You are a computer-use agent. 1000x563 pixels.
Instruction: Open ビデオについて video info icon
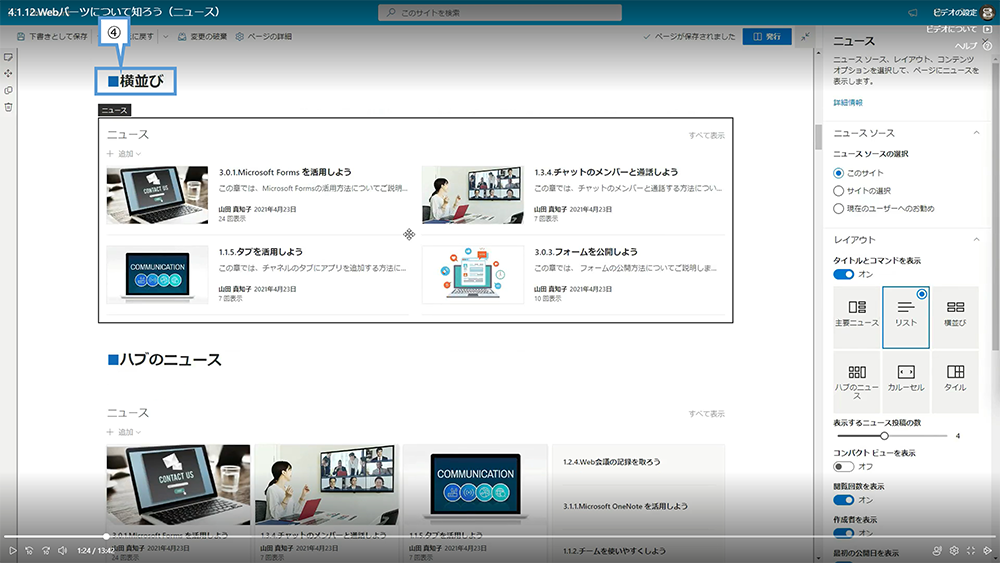tap(987, 29)
